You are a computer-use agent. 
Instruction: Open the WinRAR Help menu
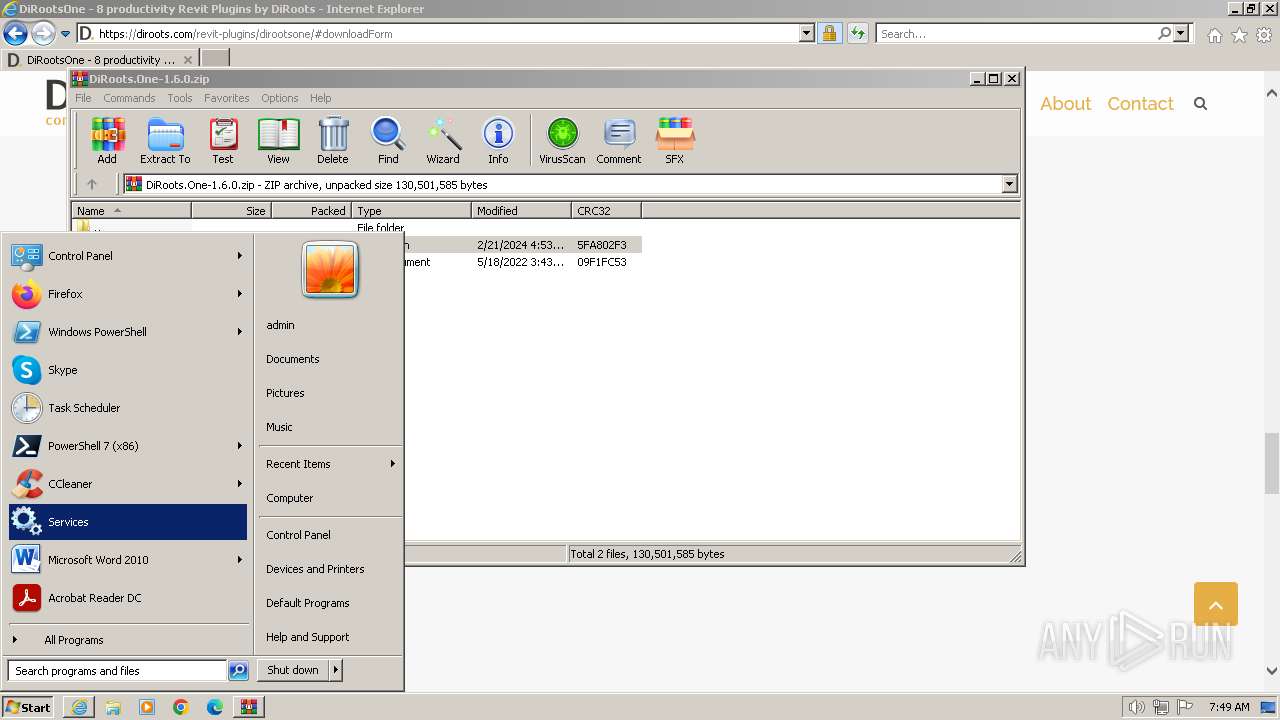pos(321,98)
